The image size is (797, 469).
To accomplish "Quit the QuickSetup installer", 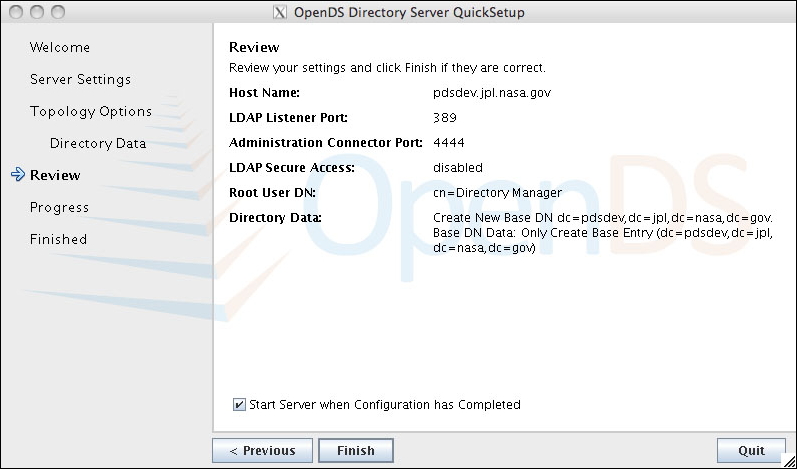I will [751, 450].
